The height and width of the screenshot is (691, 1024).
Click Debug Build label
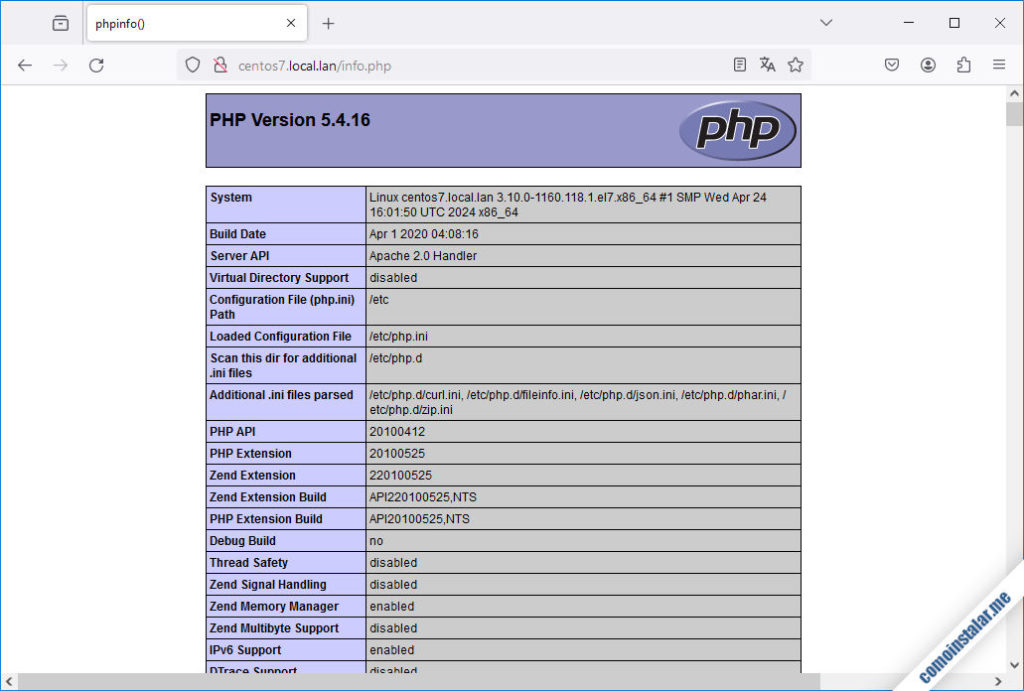coord(242,541)
